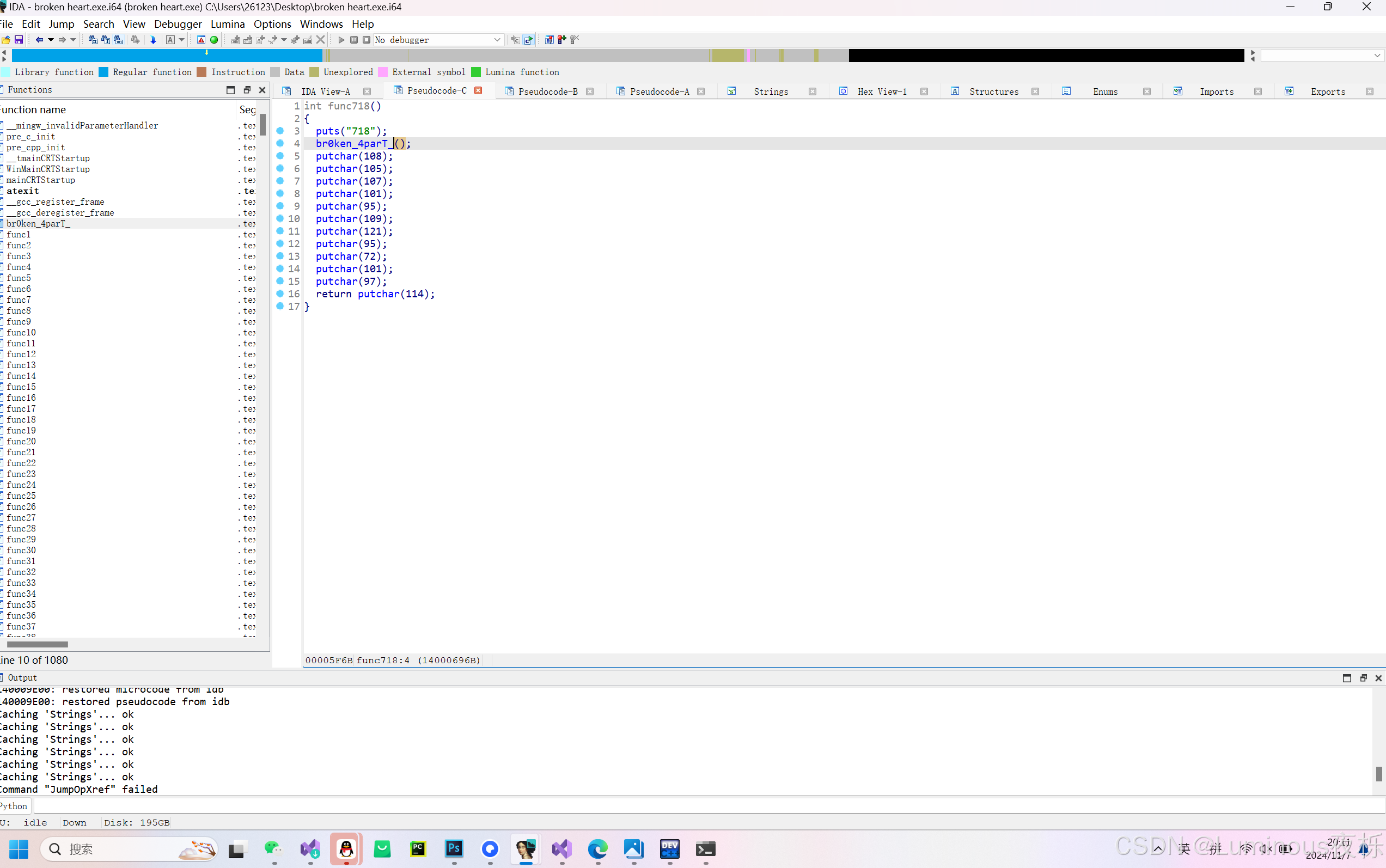Click the save database icon

(x=19, y=40)
